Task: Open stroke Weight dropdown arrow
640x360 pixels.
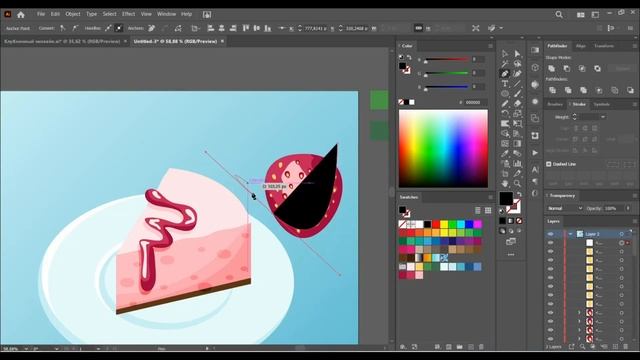Action: [603, 117]
